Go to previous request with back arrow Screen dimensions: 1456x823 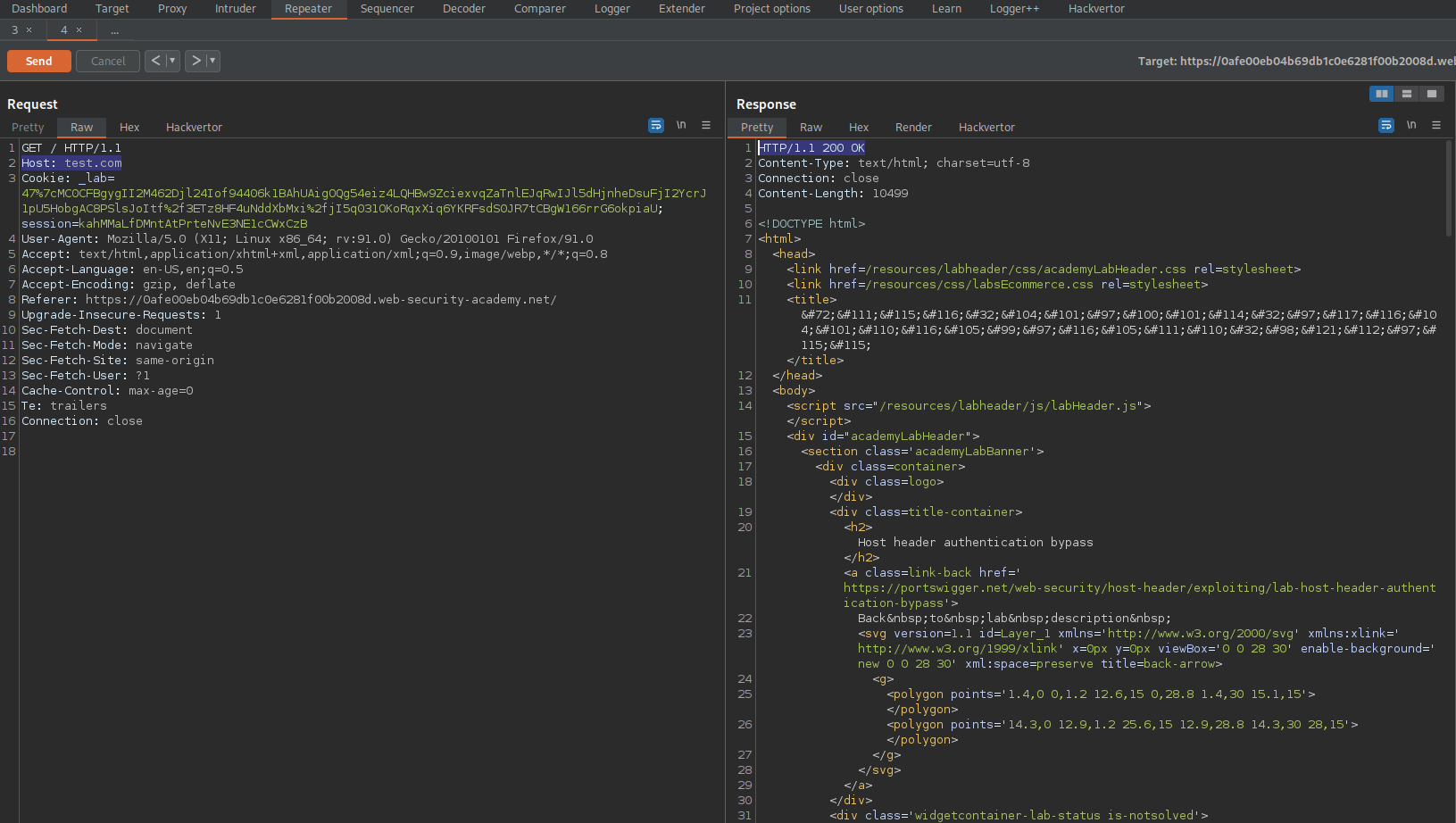[x=155, y=61]
